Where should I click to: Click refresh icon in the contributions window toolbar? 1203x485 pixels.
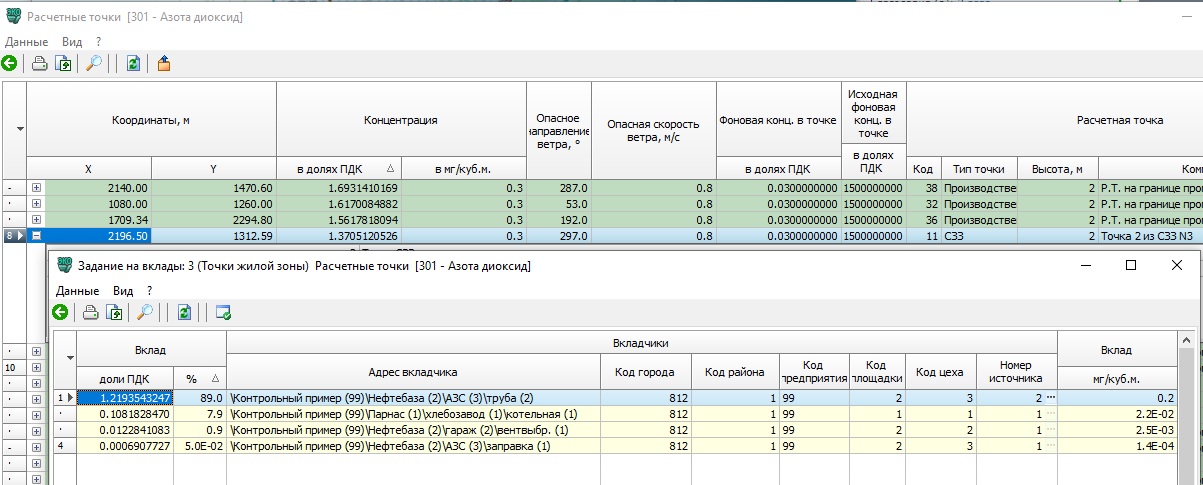pyautogui.click(x=184, y=313)
